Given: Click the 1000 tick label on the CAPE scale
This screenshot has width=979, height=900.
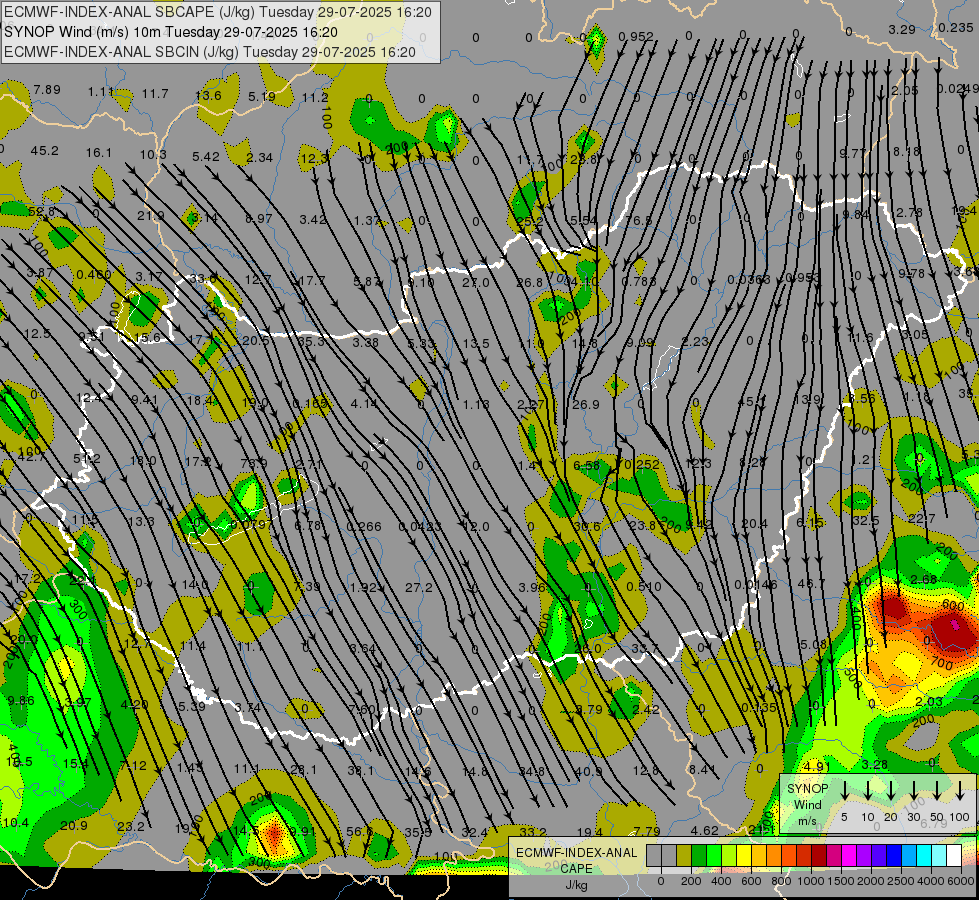Looking at the screenshot, I should (x=811, y=881).
